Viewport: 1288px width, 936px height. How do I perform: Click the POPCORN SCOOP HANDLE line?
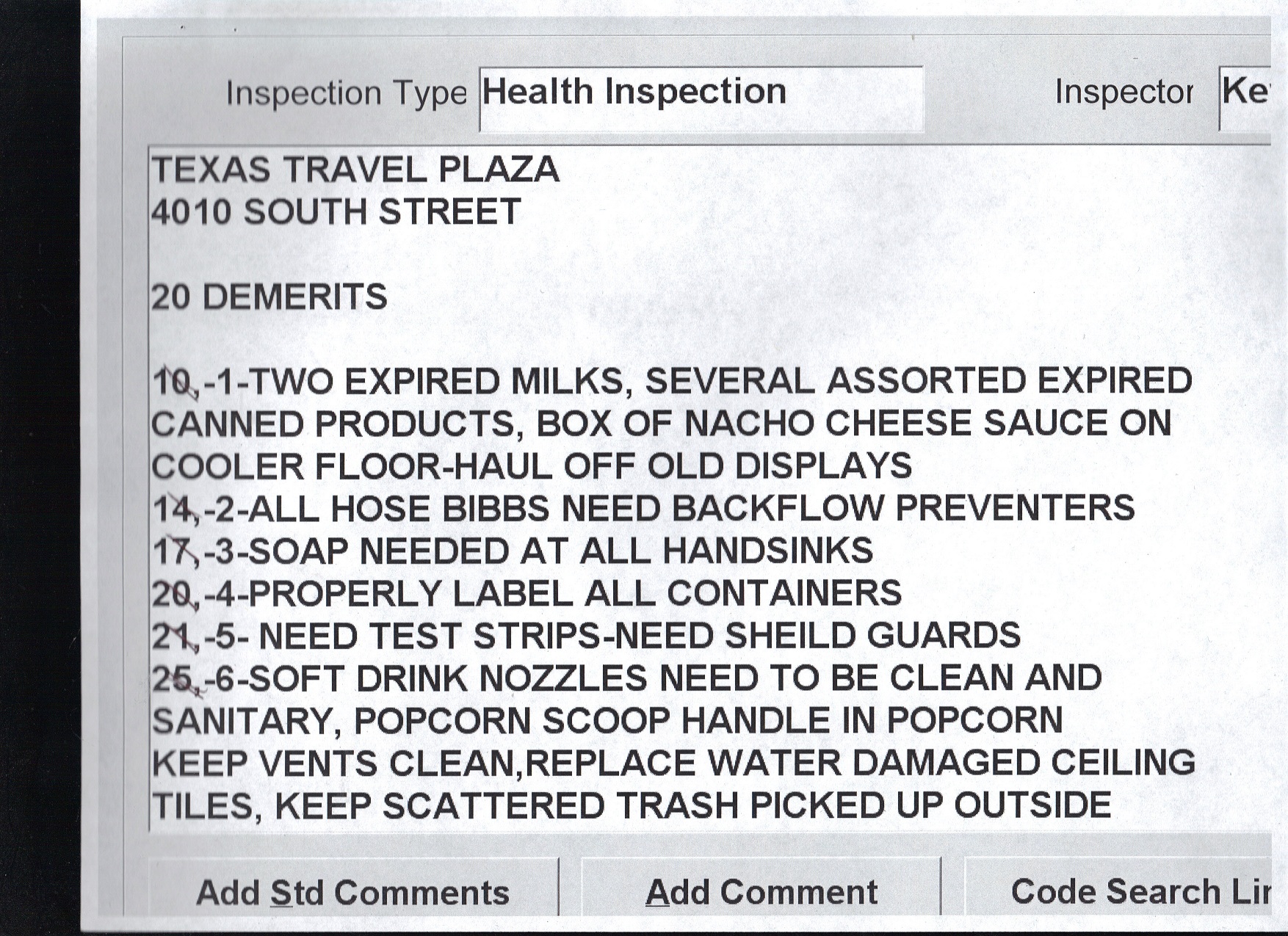(607, 721)
